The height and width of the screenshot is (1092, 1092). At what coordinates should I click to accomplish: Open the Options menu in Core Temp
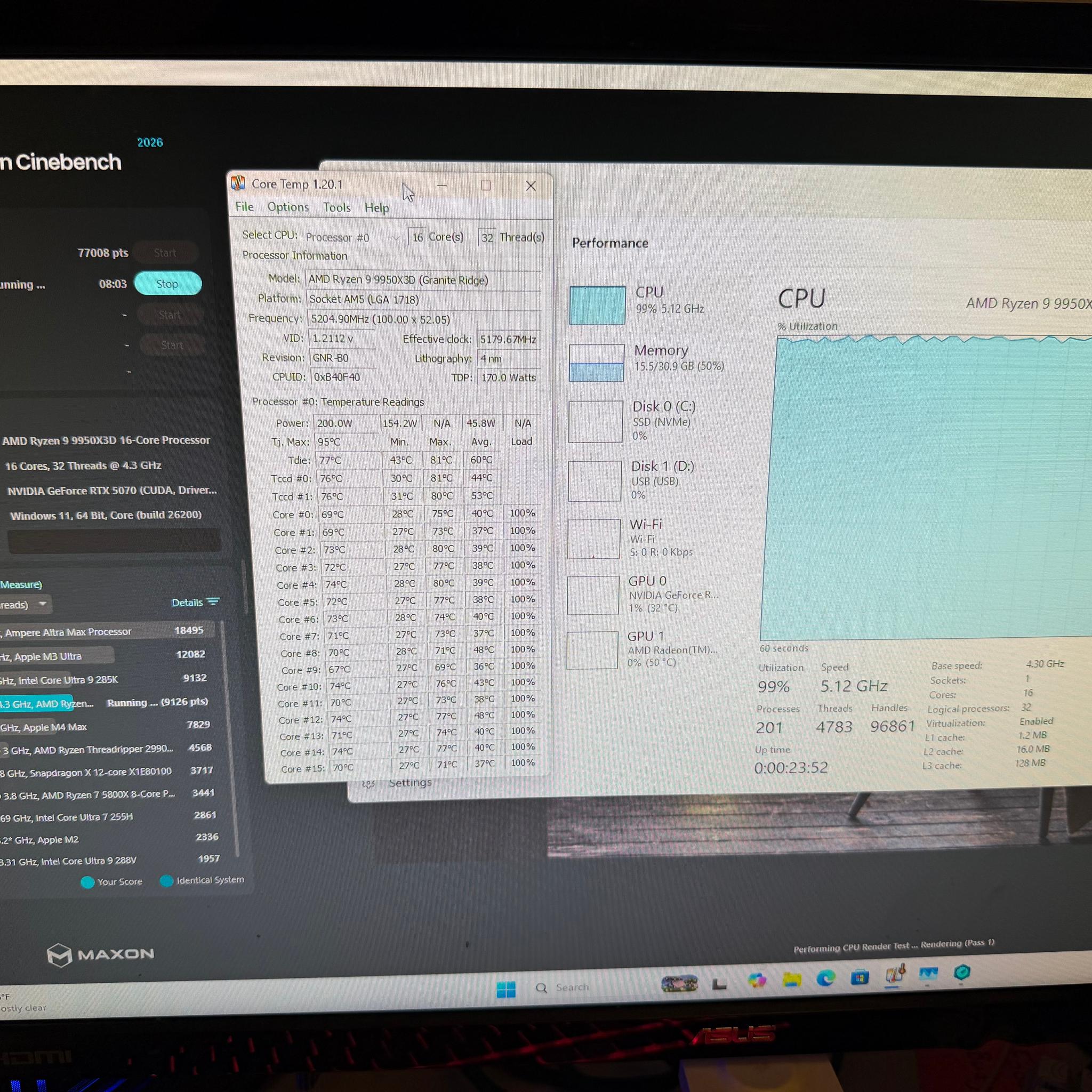click(288, 207)
